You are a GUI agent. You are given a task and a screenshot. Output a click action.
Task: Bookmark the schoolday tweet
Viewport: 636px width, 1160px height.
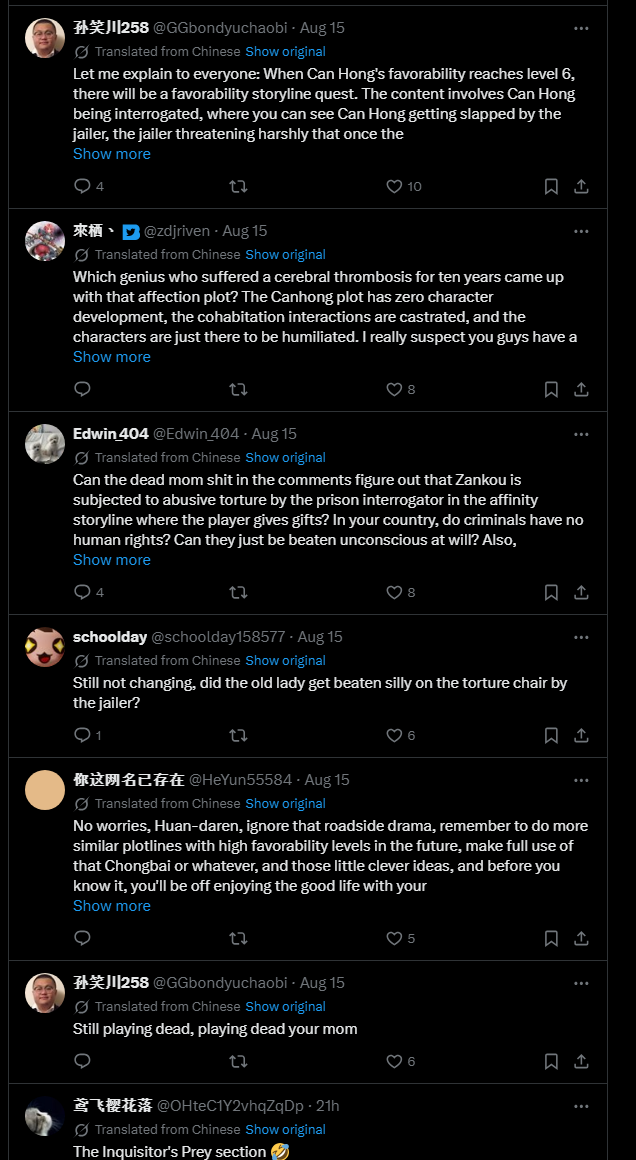pyautogui.click(x=551, y=735)
